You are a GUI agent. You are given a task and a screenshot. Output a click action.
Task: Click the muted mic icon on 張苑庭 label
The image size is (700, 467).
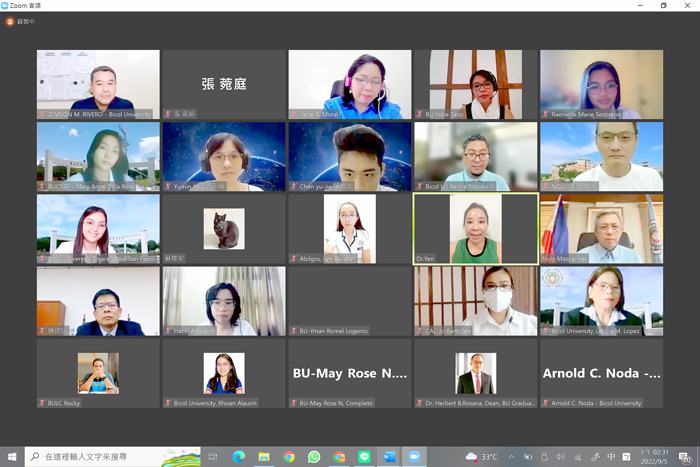(x=168, y=114)
